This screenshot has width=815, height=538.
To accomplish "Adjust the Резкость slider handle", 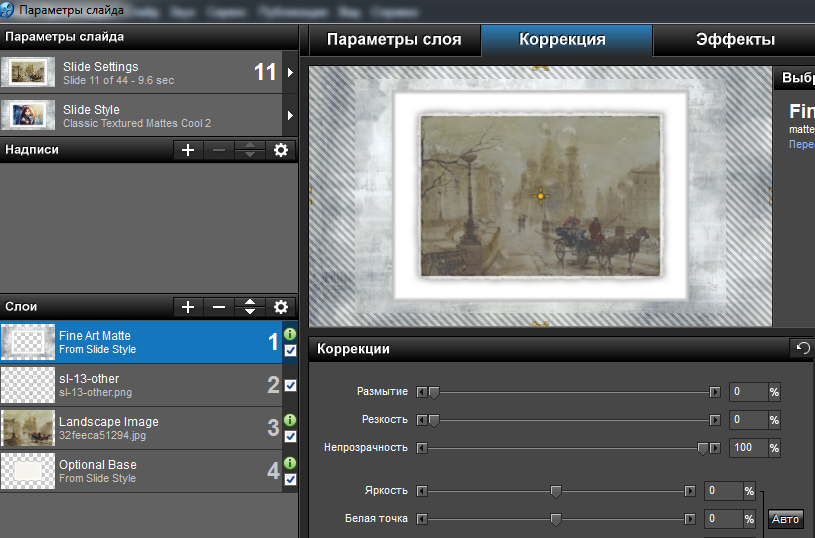I will (433, 421).
